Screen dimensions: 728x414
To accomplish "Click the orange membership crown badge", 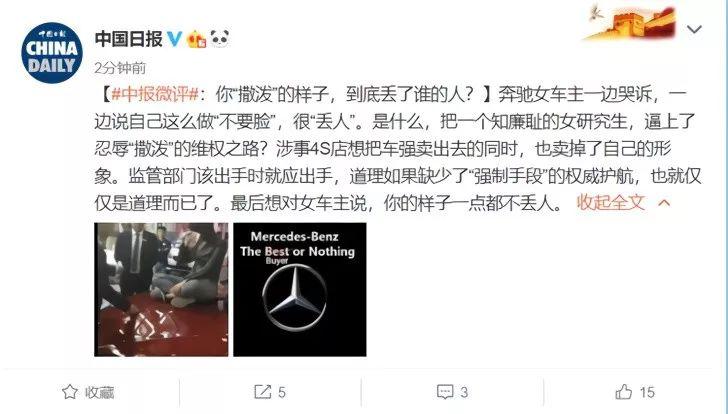I will tap(196, 39).
